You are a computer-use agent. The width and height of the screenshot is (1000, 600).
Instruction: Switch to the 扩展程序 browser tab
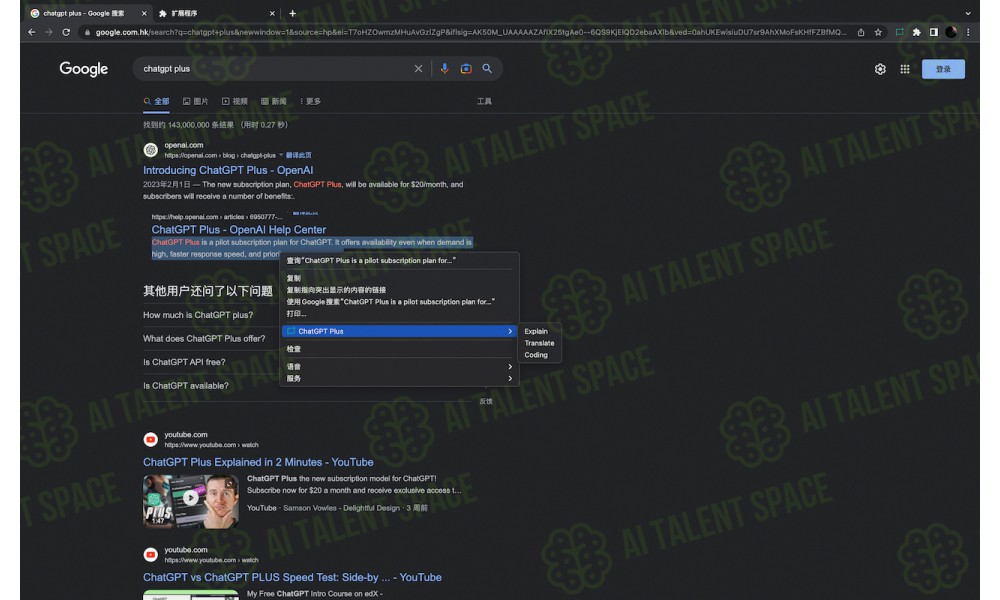(216, 13)
